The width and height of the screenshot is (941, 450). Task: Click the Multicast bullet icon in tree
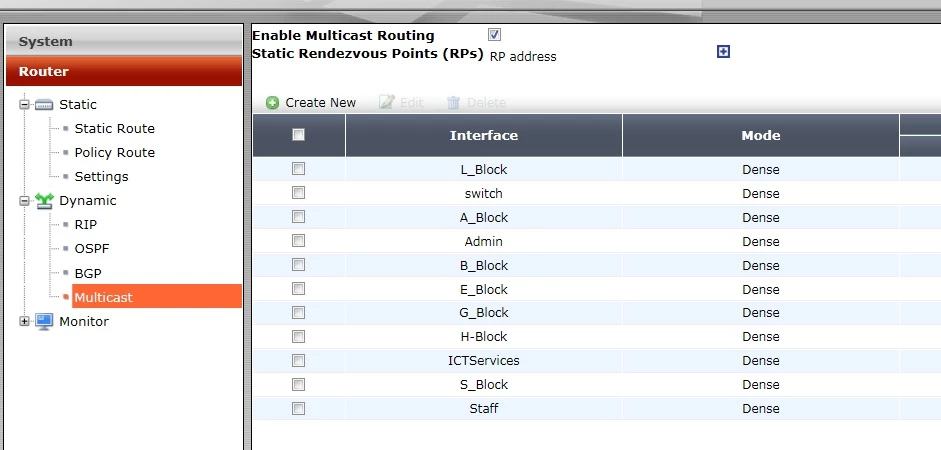[66, 296]
